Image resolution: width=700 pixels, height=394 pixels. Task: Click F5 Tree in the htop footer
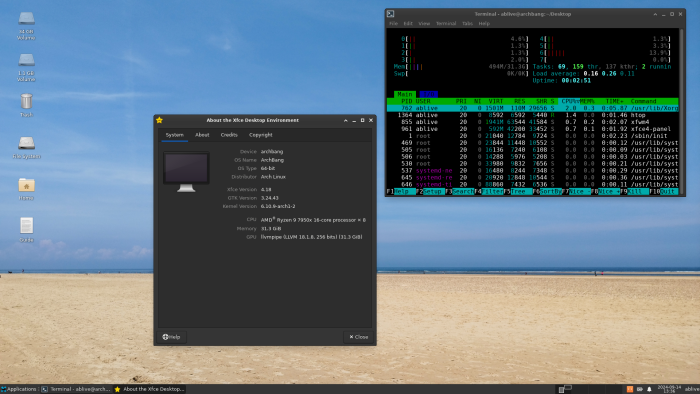click(518, 191)
